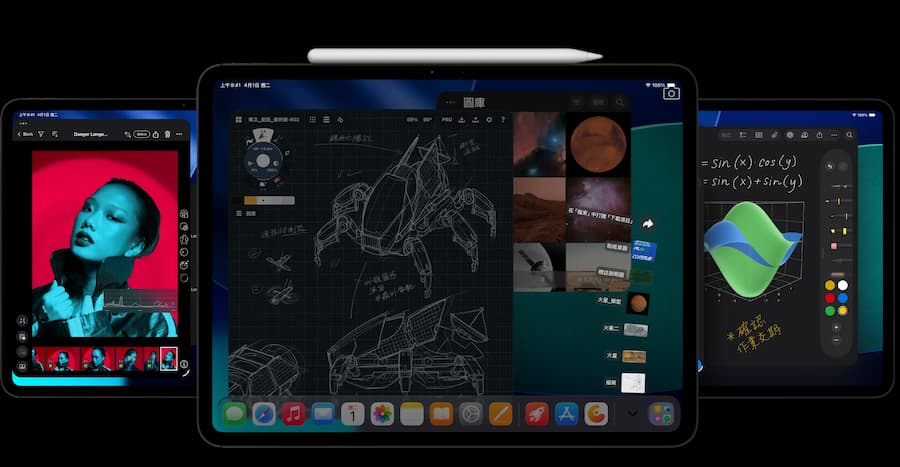Click the share icon in photo editor toolbar
Image resolution: width=900 pixels, height=467 pixels.
click(x=156, y=134)
